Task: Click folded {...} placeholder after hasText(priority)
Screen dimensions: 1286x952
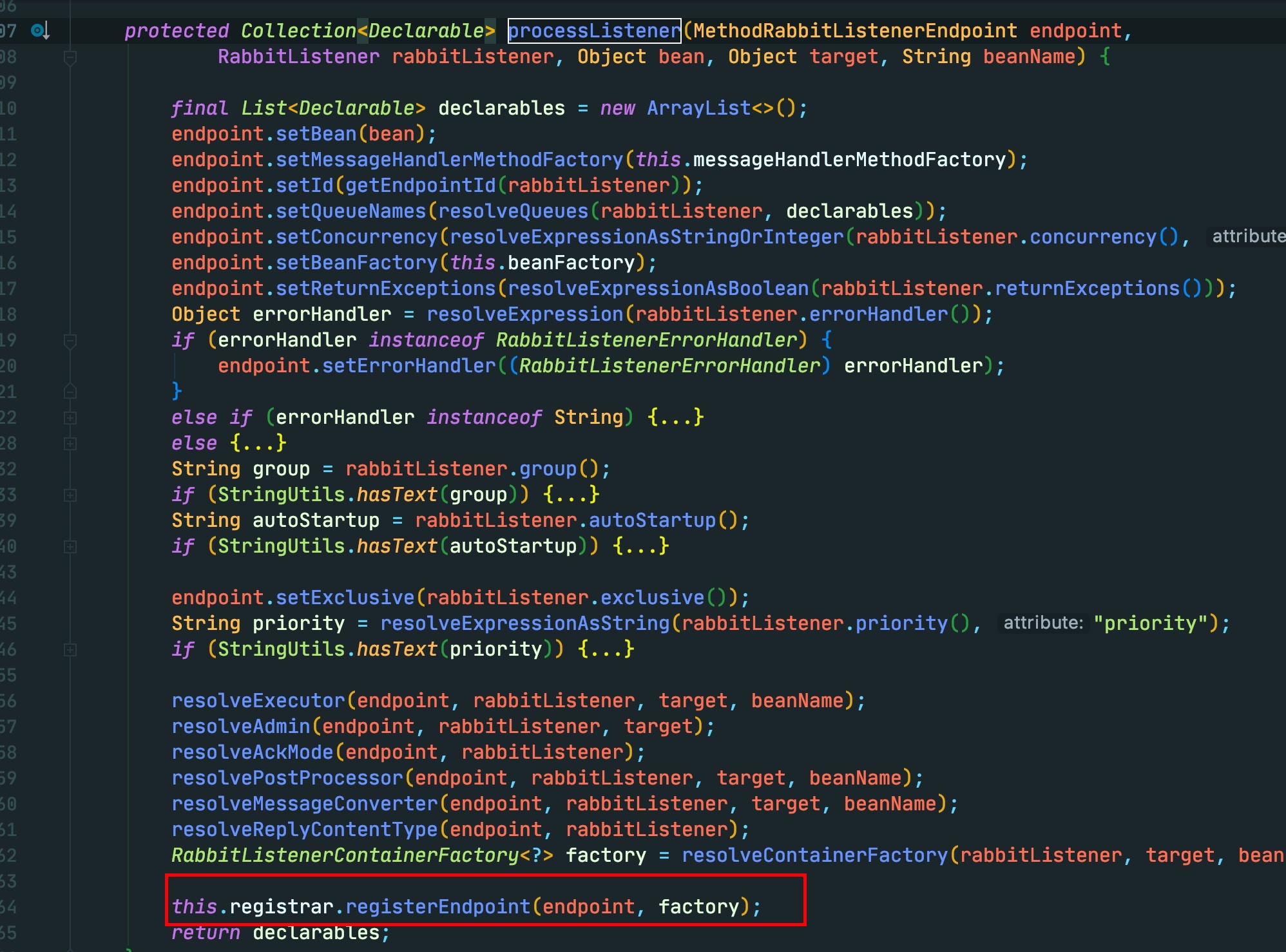Action: [x=606, y=649]
